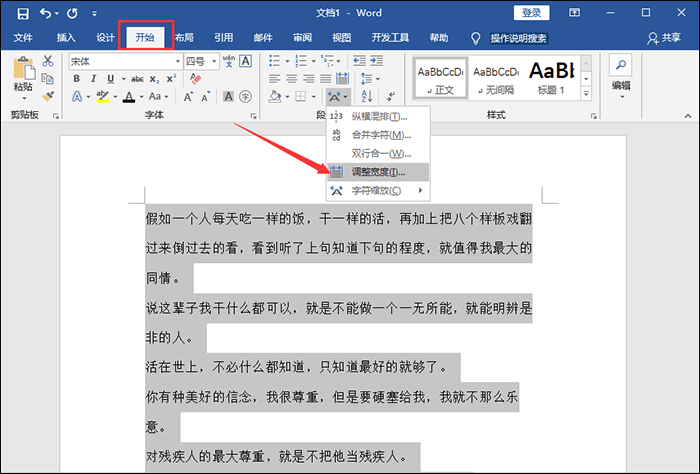Open the font size dropdown showing 四号
Image resolution: width=700 pixels, height=474 pixels.
200,62
